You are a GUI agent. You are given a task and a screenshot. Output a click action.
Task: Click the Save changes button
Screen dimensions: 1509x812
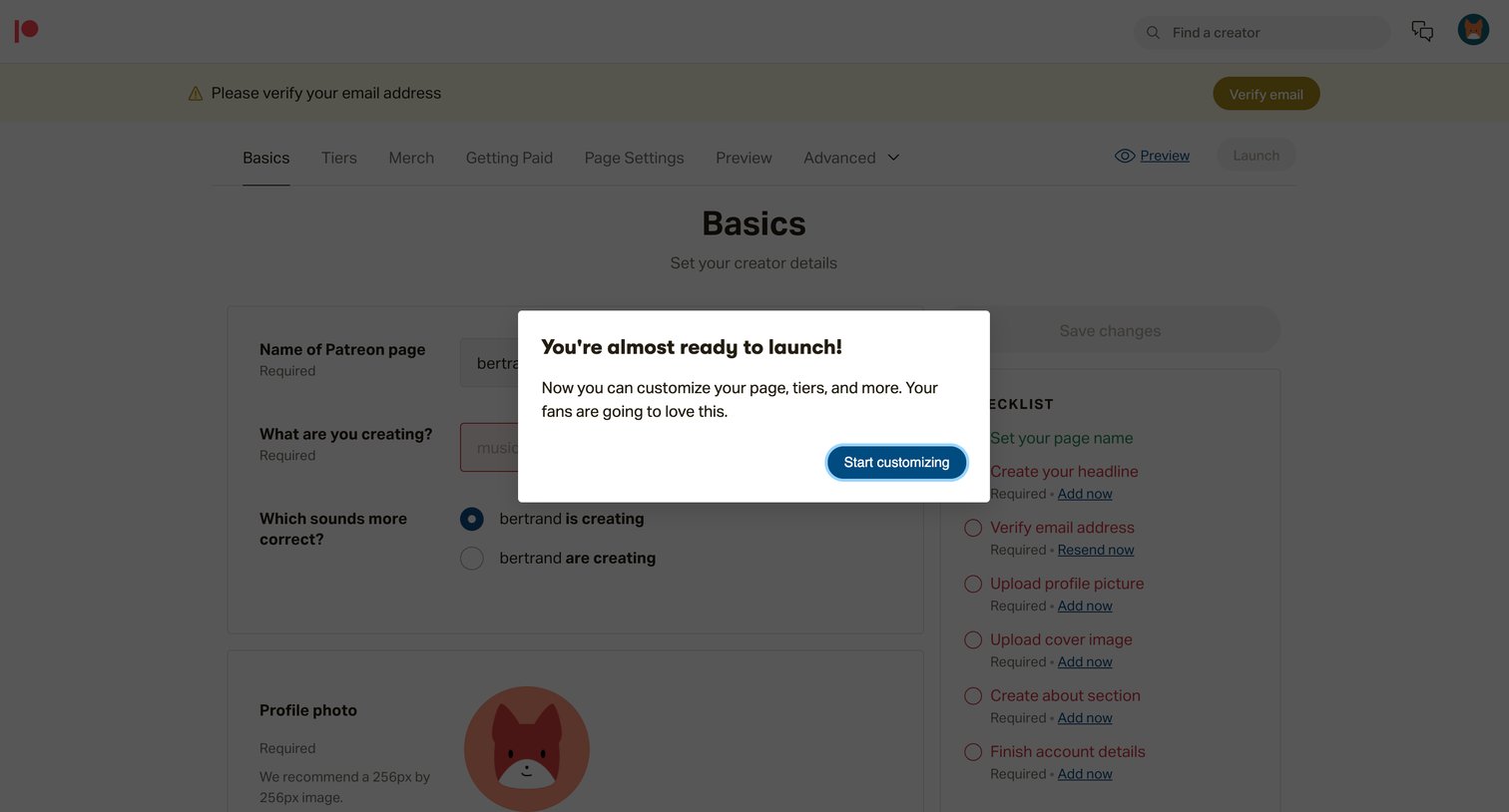click(1110, 330)
